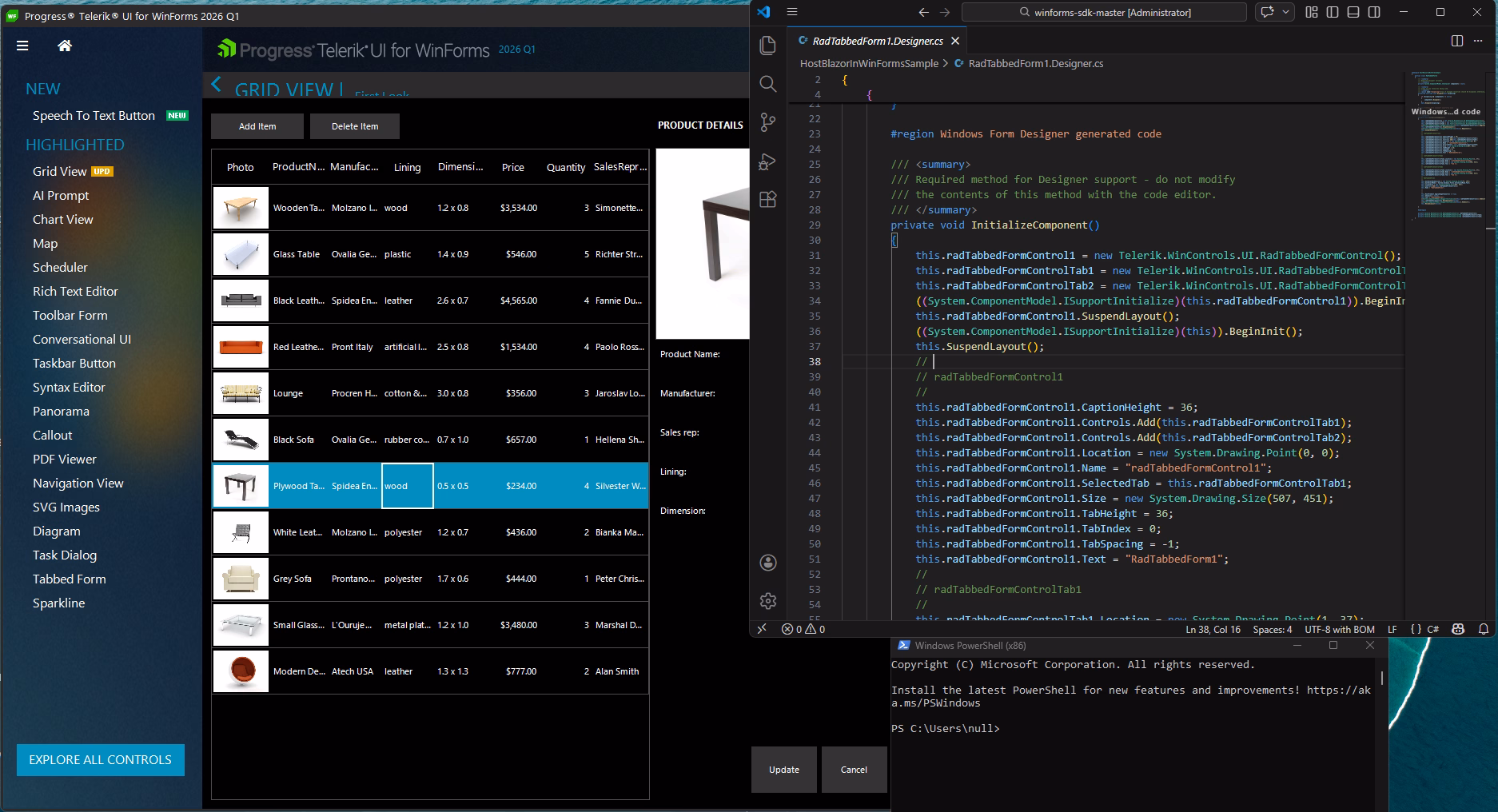
Task: Sort by Quantity column header
Action: coord(566,167)
